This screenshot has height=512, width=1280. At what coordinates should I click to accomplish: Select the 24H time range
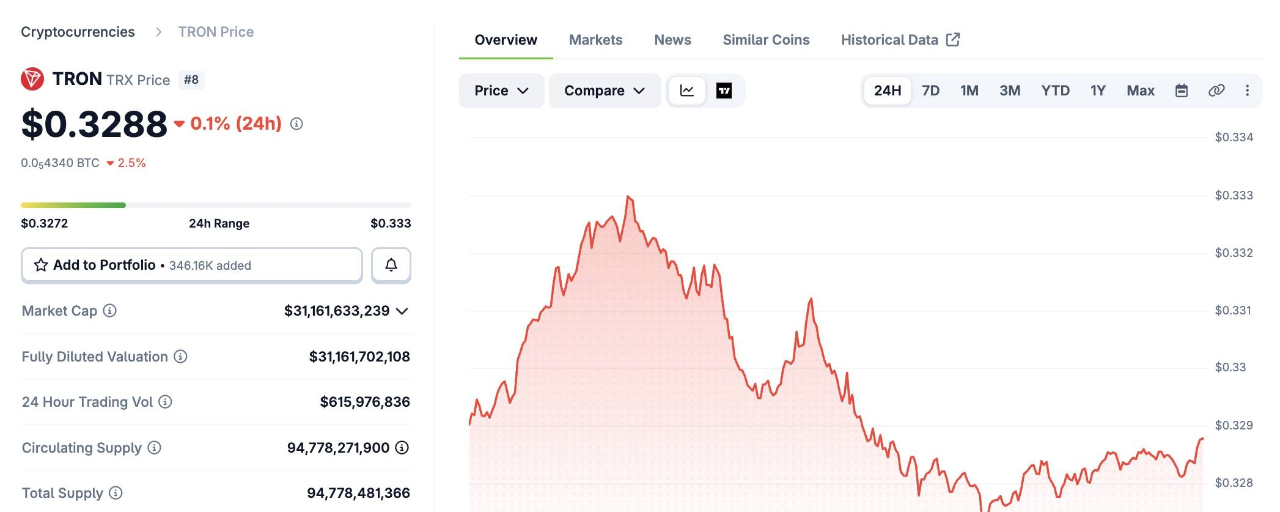[888, 91]
